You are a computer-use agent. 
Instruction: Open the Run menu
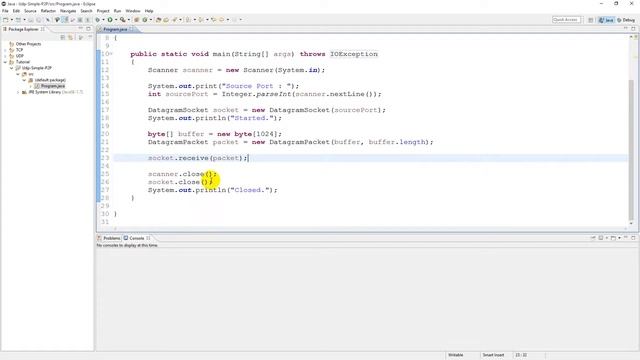[x=117, y=11]
